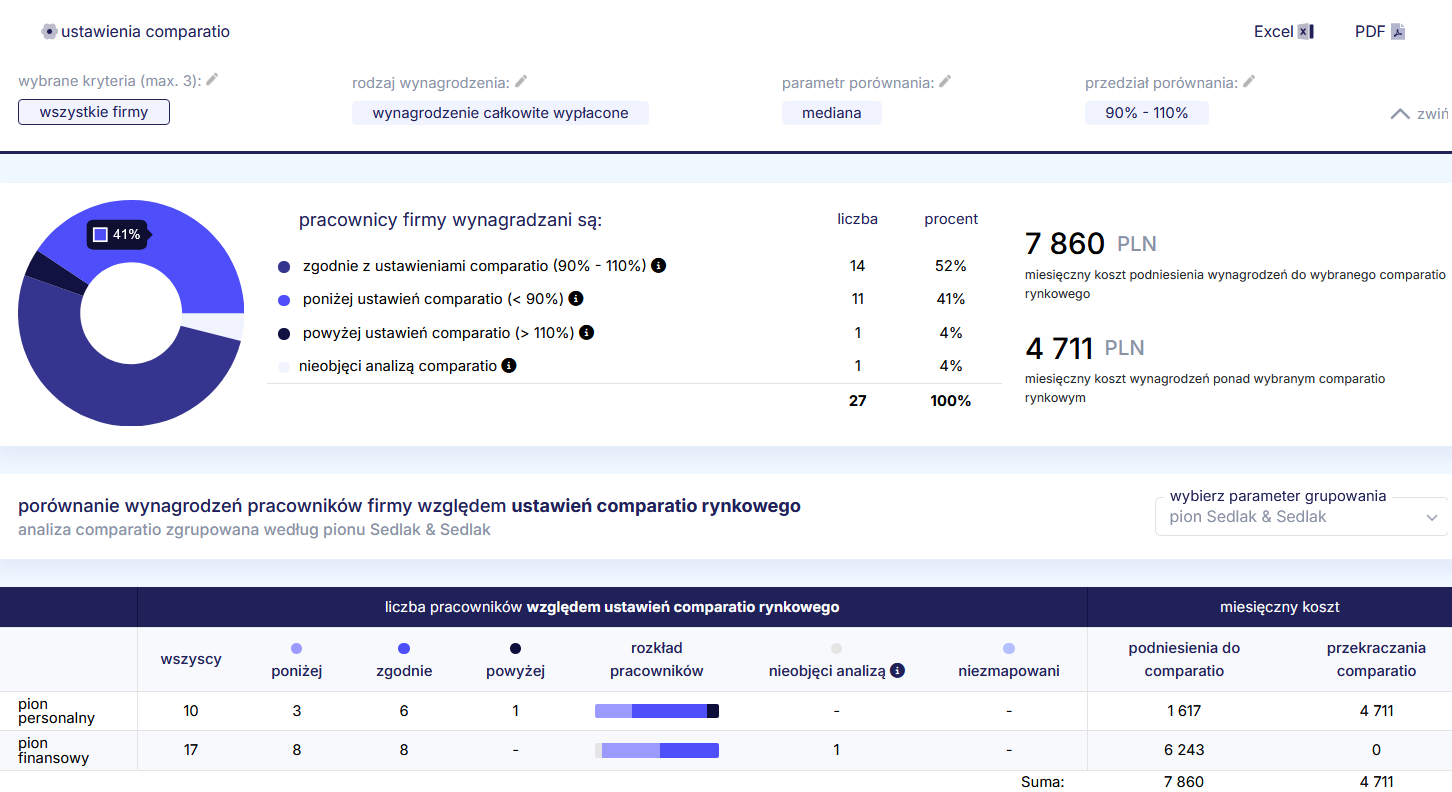Image resolution: width=1452 pixels, height=792 pixels.
Task: Click the pion personalny distribution bar
Action: click(x=656, y=711)
